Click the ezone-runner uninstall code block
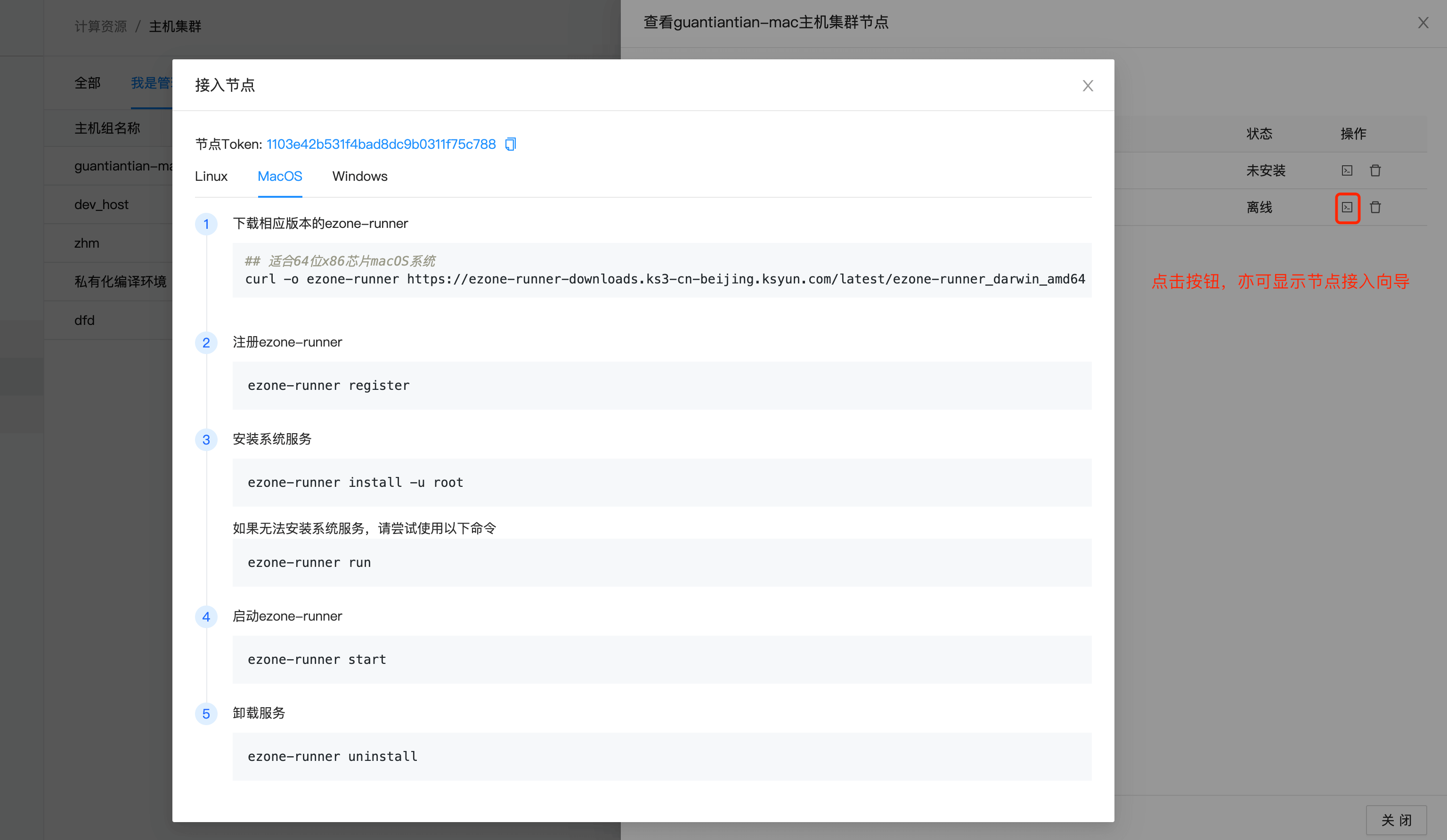The width and height of the screenshot is (1447, 840). [661, 757]
